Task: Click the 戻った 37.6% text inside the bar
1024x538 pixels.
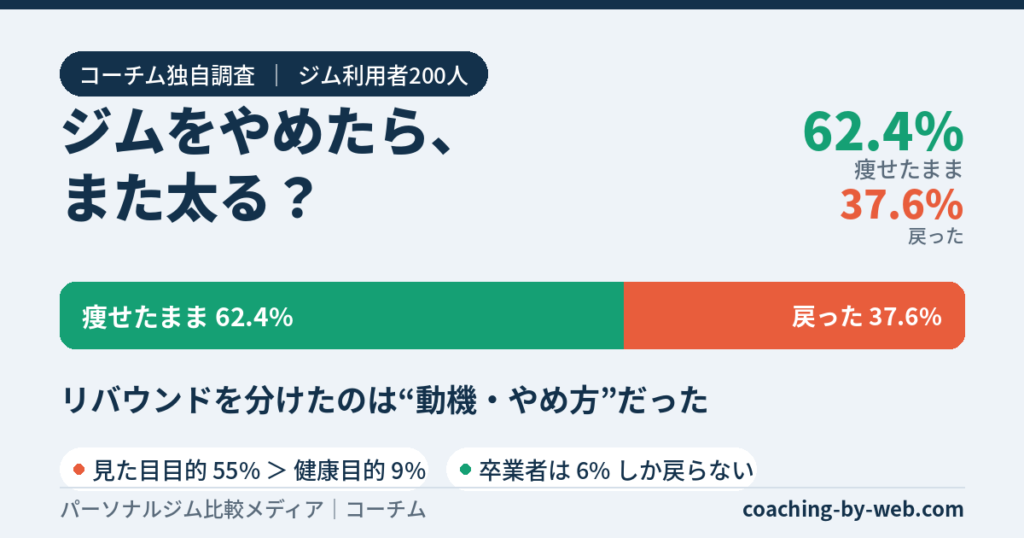Action: tap(867, 317)
